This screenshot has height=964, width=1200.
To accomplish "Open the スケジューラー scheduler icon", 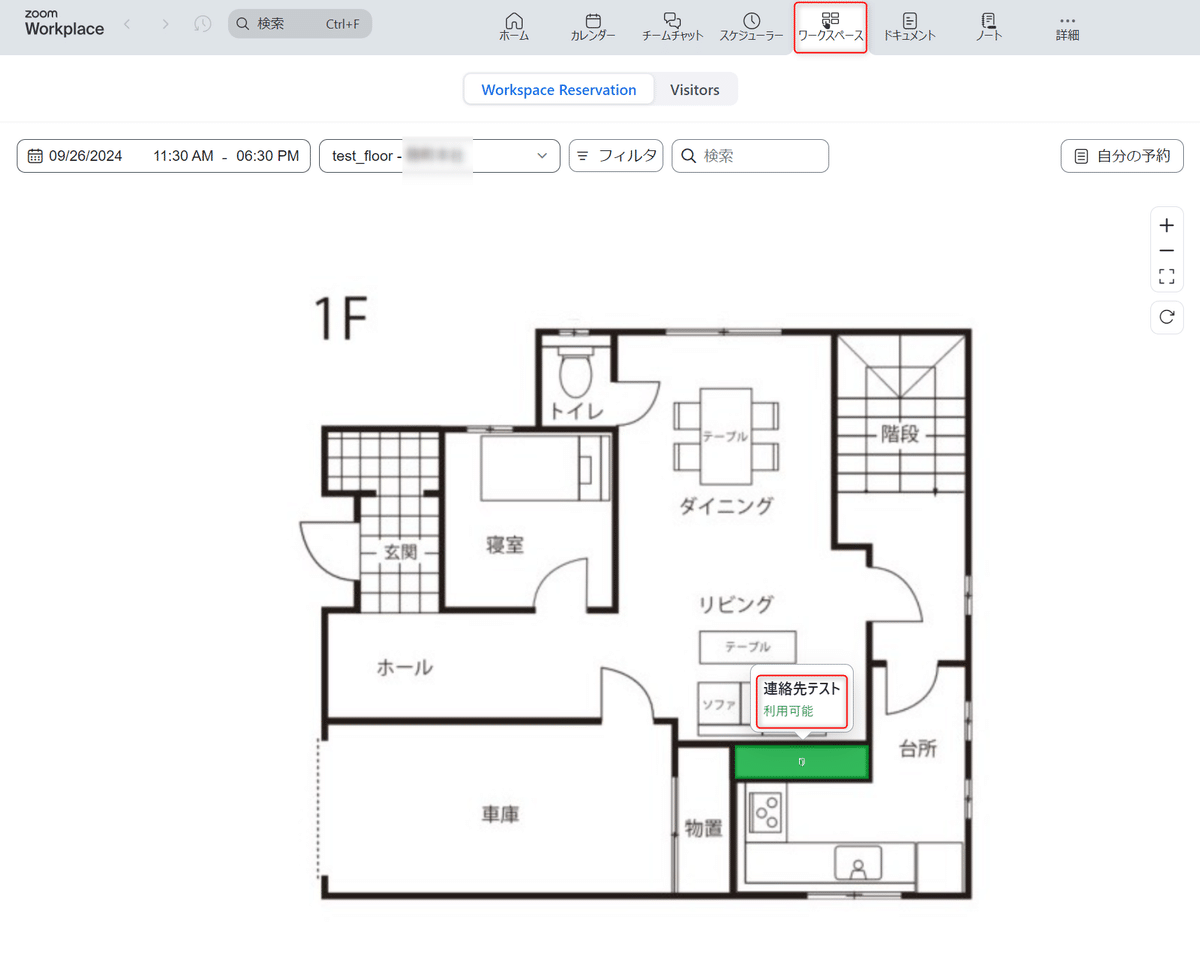I will click(x=752, y=27).
